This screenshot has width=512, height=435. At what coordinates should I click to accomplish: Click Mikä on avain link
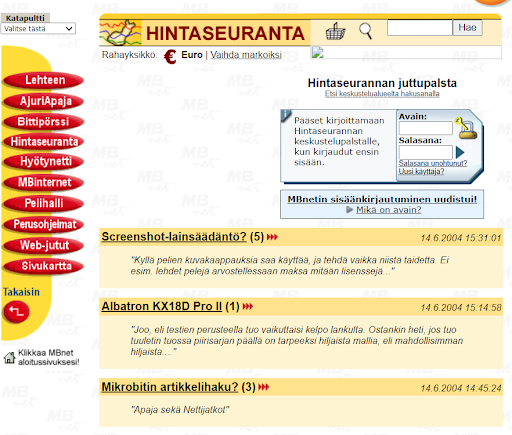(389, 210)
